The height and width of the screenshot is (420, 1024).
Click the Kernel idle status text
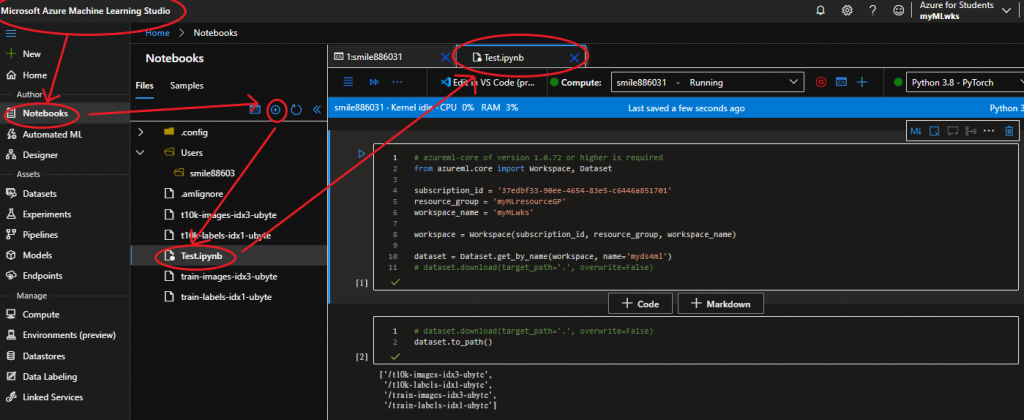[x=411, y=108]
